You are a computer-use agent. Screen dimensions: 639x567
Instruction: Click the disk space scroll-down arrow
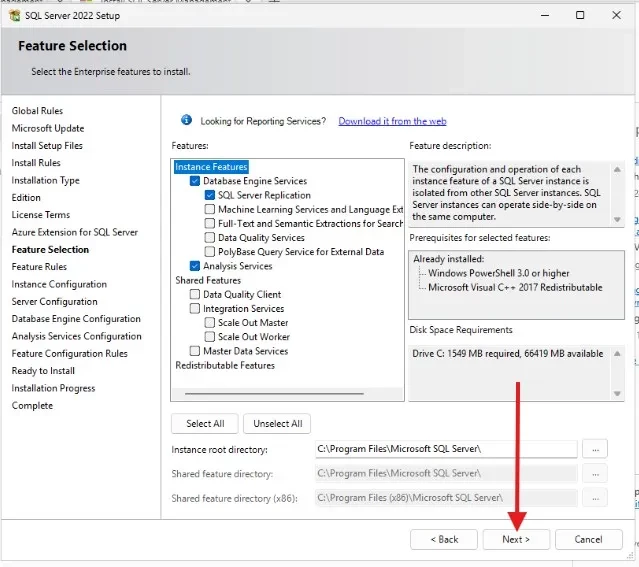617,393
